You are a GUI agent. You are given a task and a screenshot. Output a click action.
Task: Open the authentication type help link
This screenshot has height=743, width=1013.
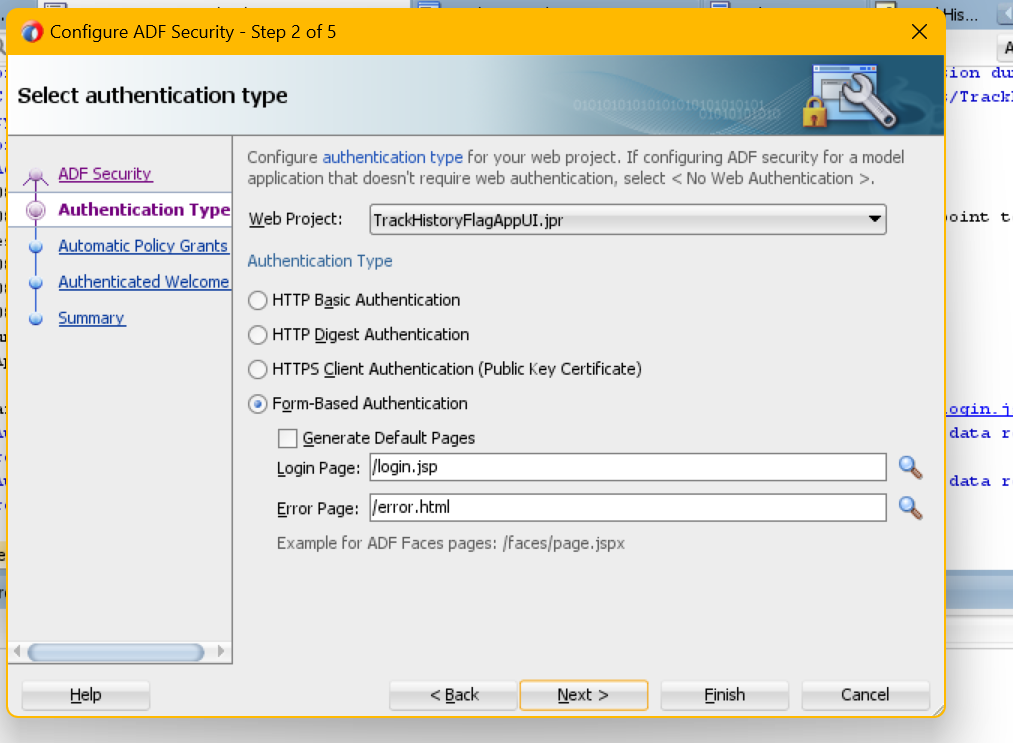[392, 157]
